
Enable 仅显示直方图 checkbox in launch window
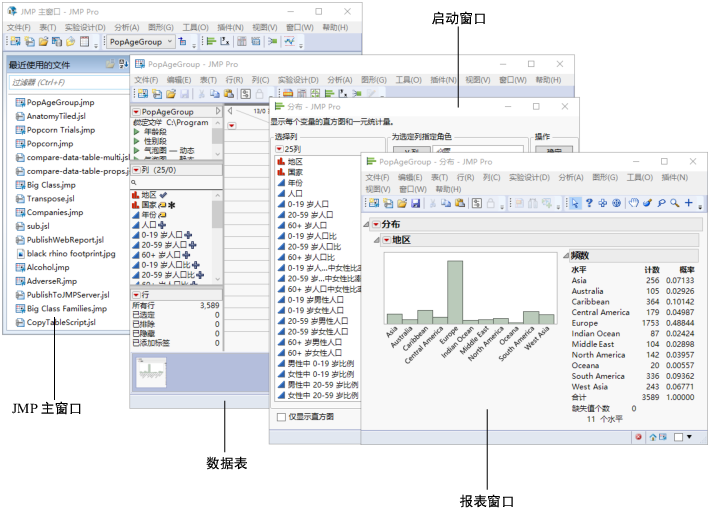coord(281,417)
